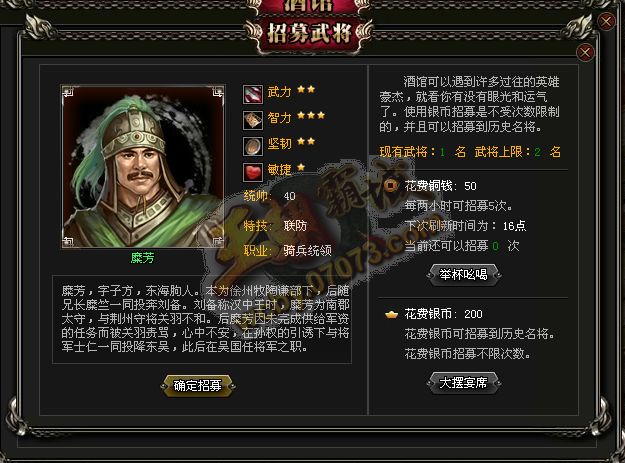Click the silver ingot icon beside 花费银币
The image size is (625, 463).
click(391, 314)
